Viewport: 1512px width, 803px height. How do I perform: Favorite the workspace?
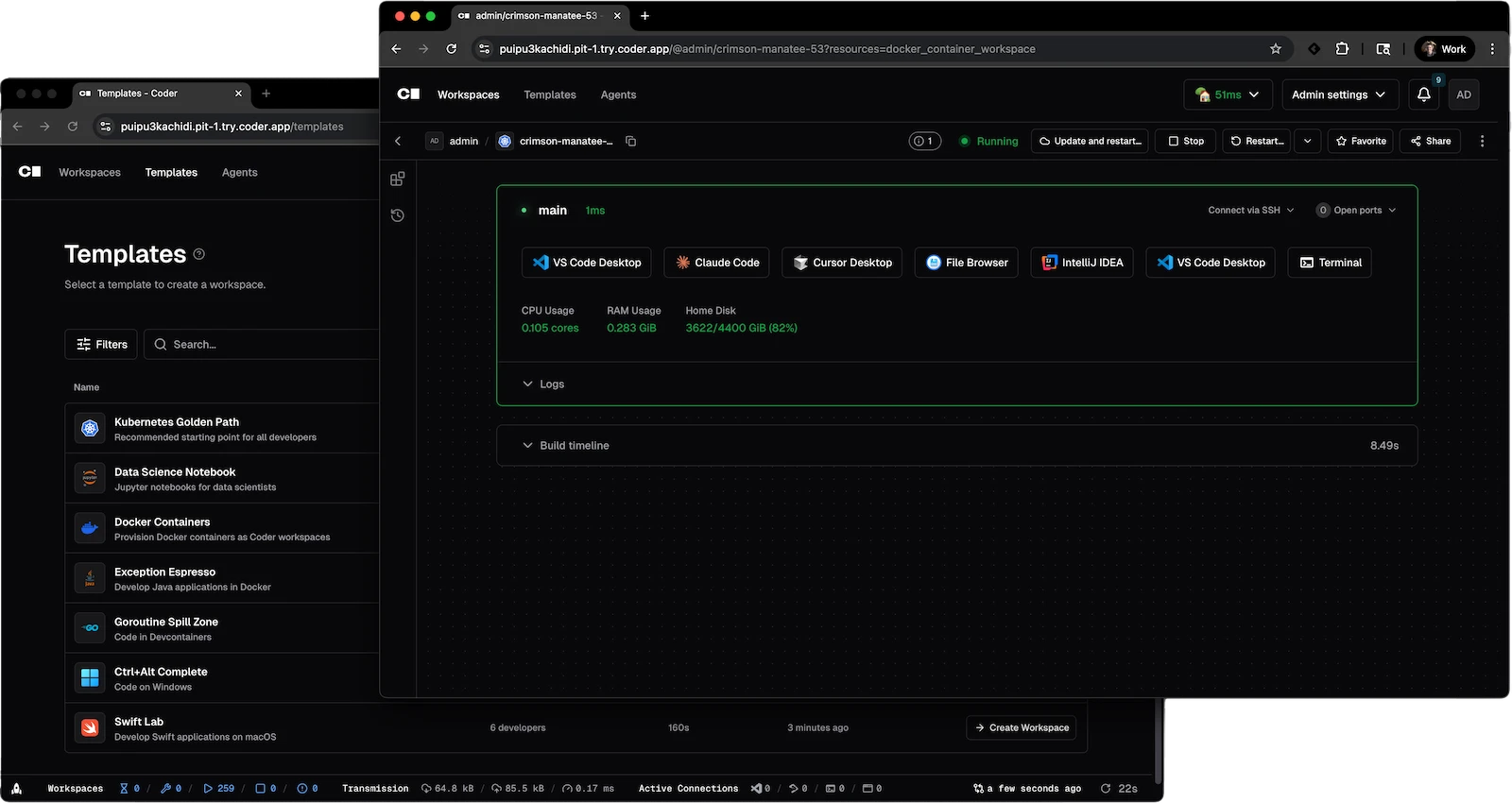click(x=1361, y=141)
